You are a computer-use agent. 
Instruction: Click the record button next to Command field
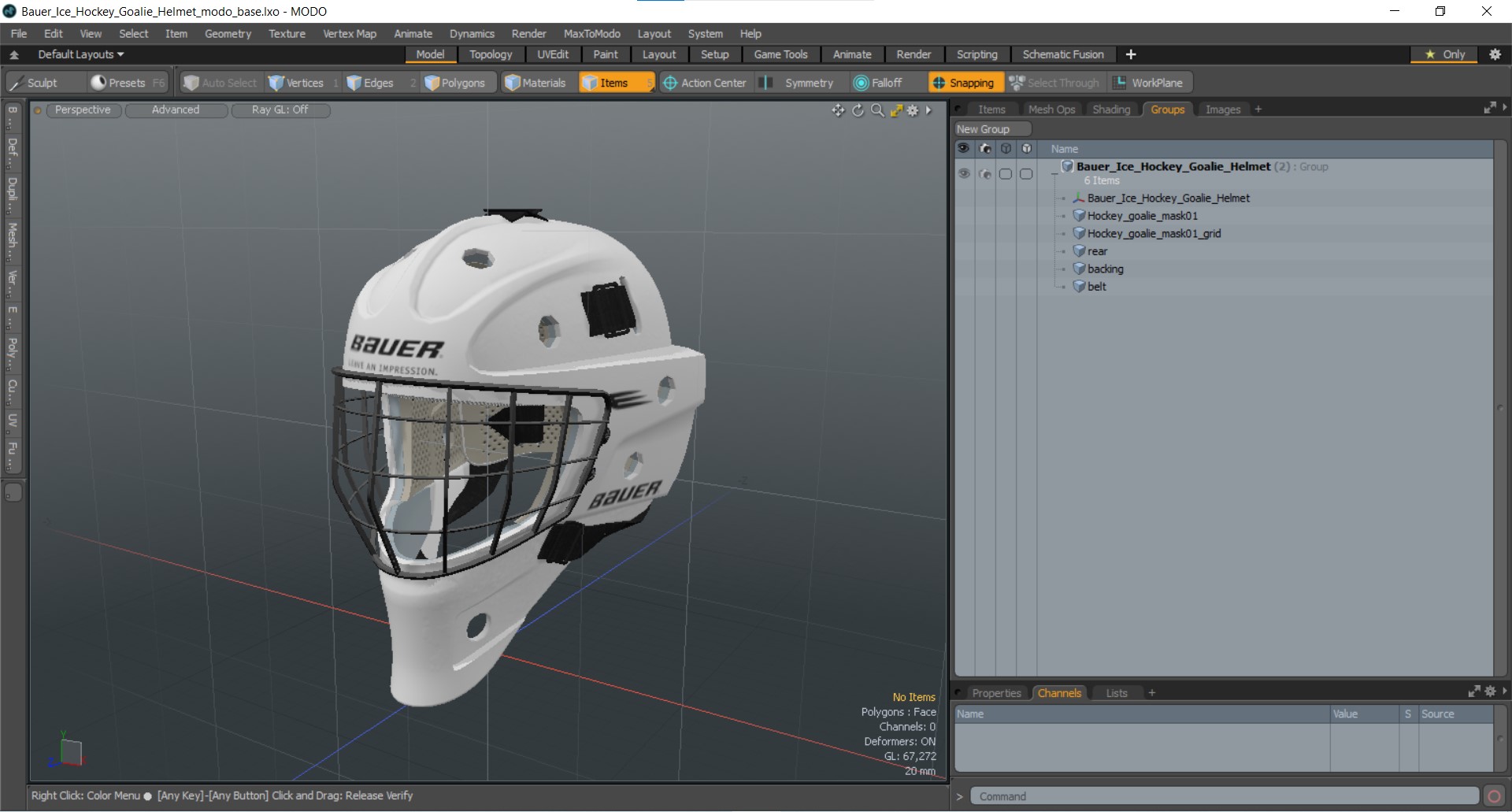tap(1494, 796)
